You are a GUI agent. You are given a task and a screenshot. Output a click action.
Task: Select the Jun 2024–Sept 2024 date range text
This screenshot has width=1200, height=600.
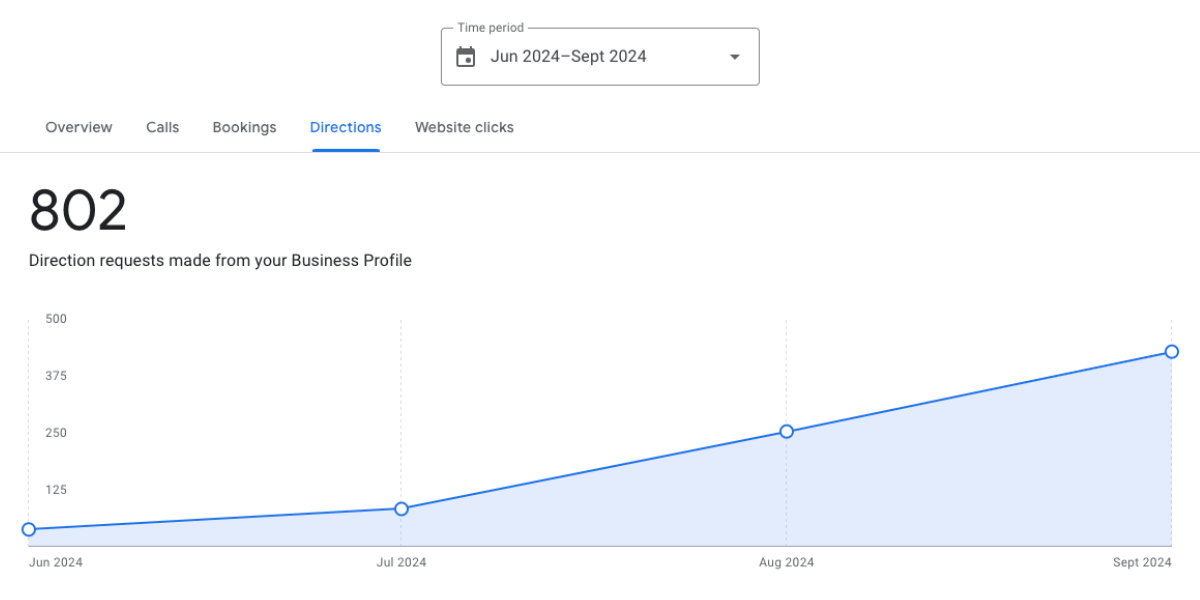click(x=568, y=57)
